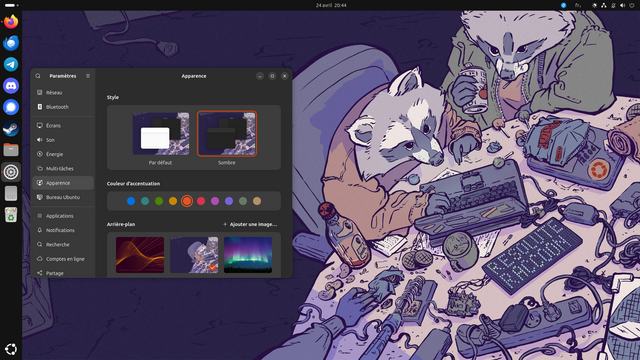Open Partage settings page
Screen dimensions: 640x360
[x=63, y=273]
